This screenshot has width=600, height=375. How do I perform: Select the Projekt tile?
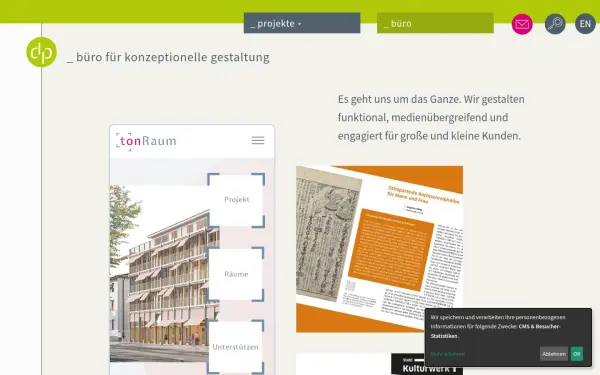[x=236, y=200]
